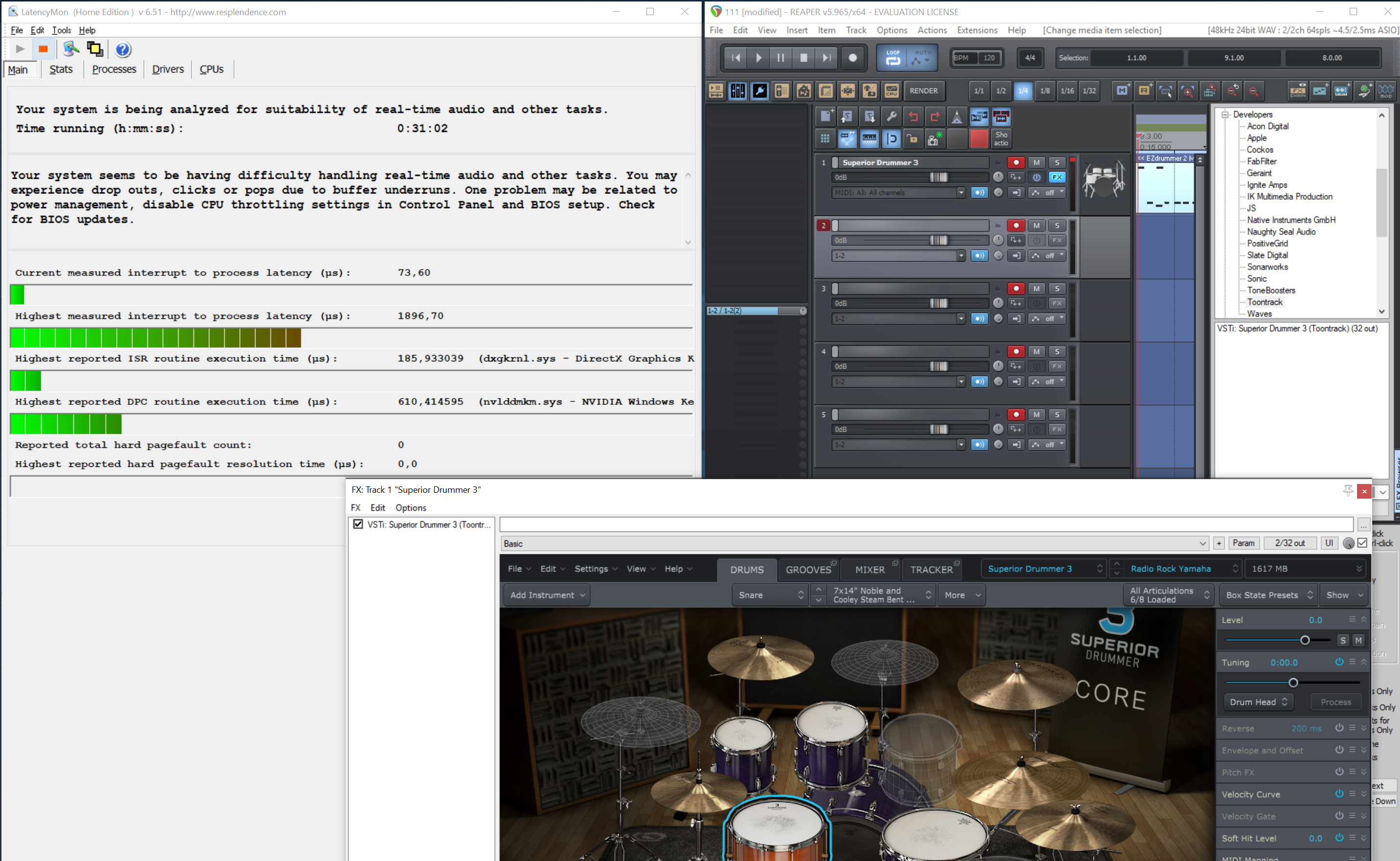The image size is (1400, 861).
Task: Open the Add Instrument dropdown
Action: [546, 595]
